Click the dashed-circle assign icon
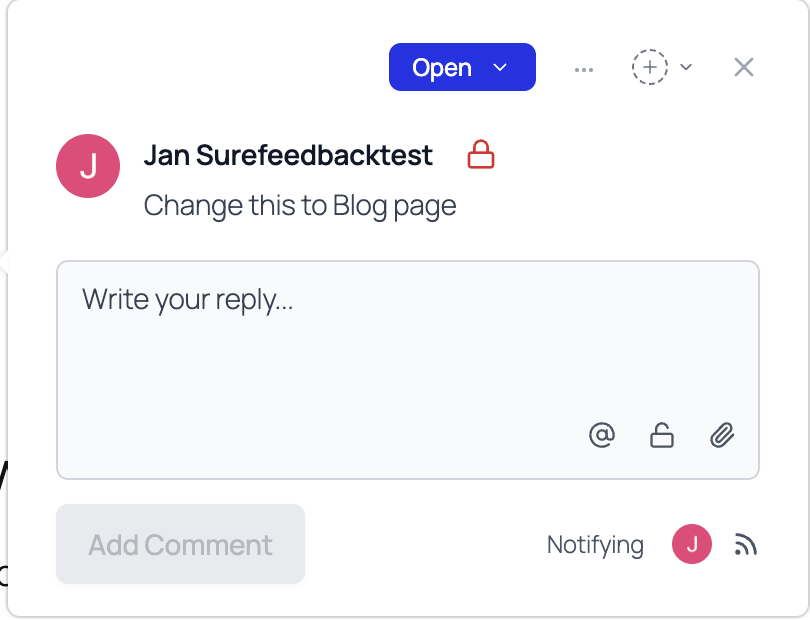810x620 pixels. [x=650, y=66]
